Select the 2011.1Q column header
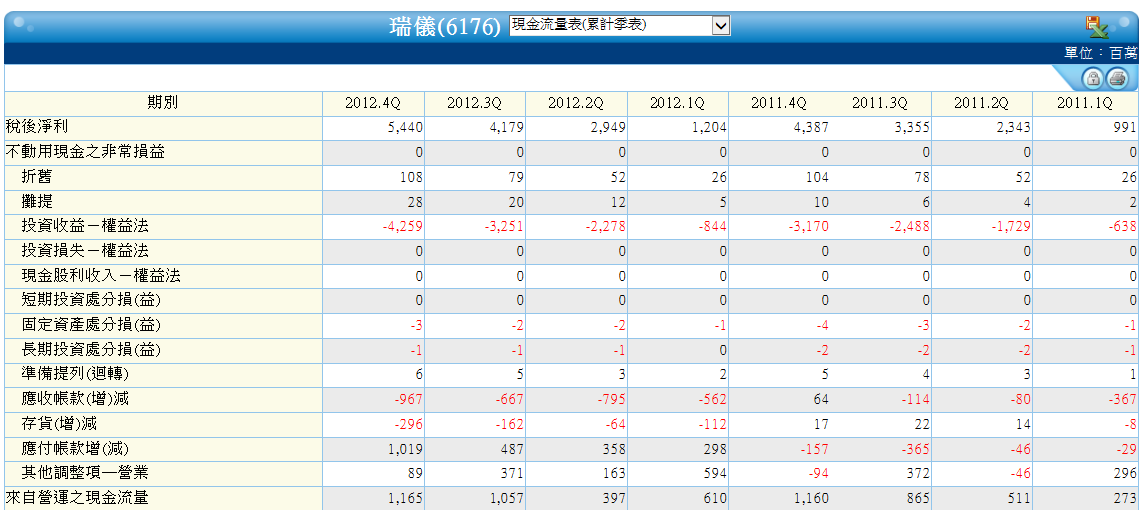Screen dimensions: 1144x510 1084,104
